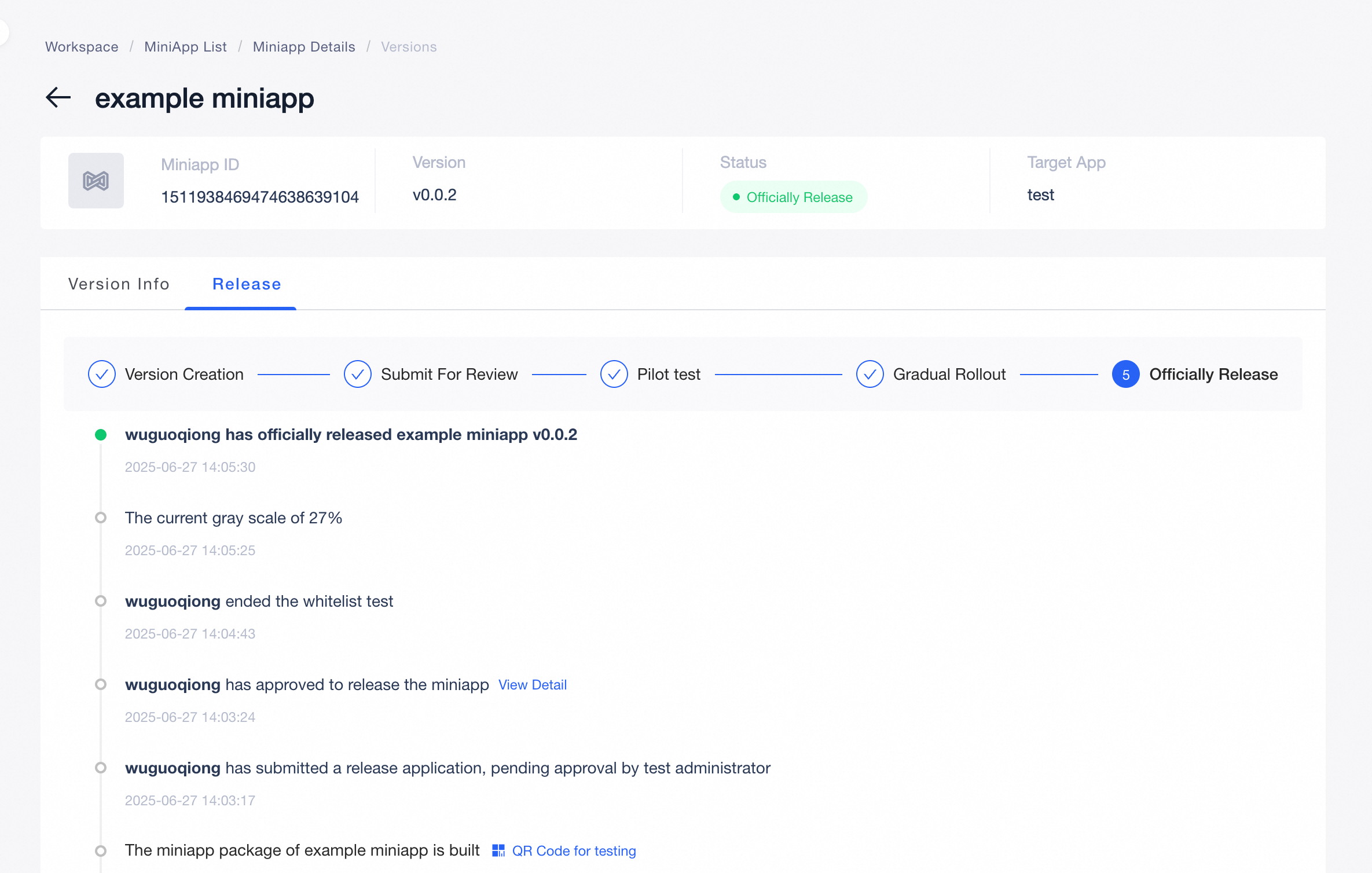Open Miniapp Details breadcrumb link
1372x873 pixels.
pos(304,47)
